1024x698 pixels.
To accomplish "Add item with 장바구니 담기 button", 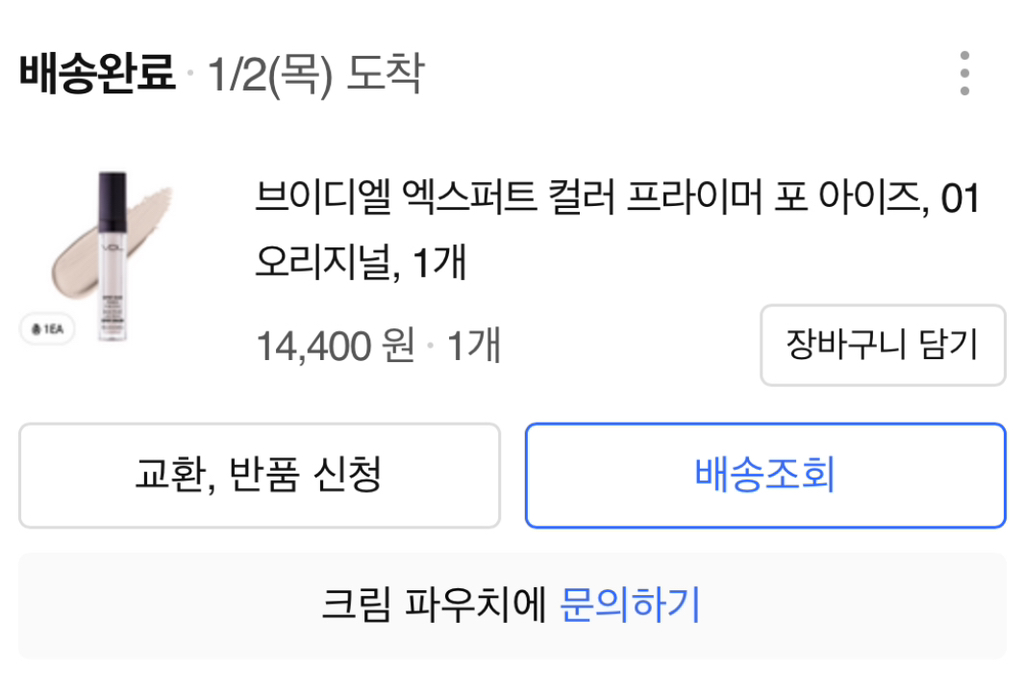I will pos(882,345).
